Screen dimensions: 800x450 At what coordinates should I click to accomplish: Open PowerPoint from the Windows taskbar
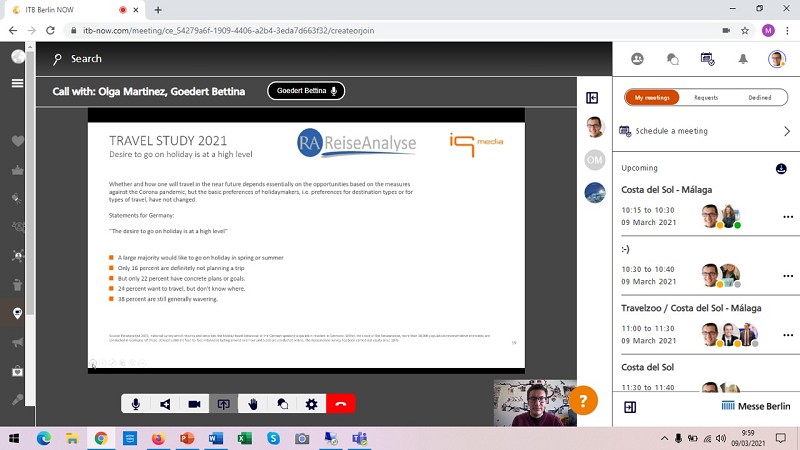tap(186, 438)
